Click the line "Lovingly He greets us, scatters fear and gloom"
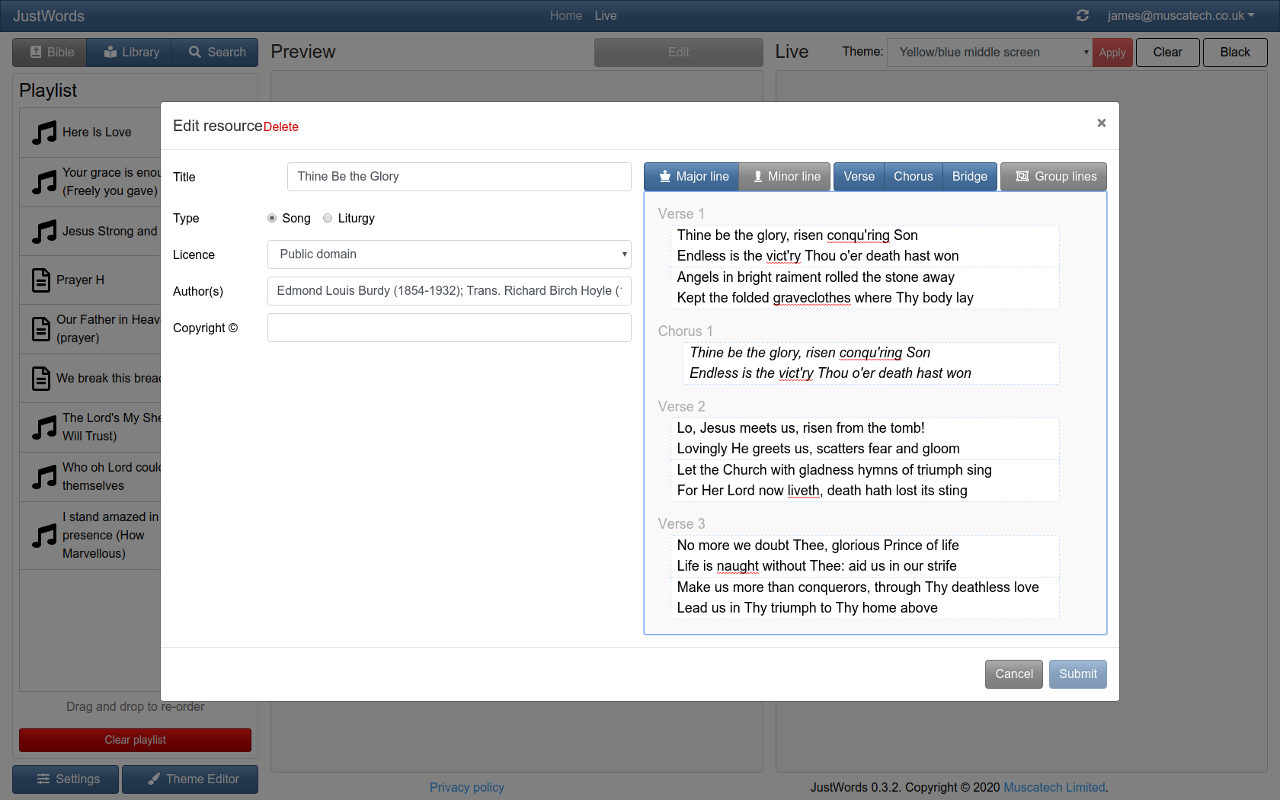 click(818, 449)
